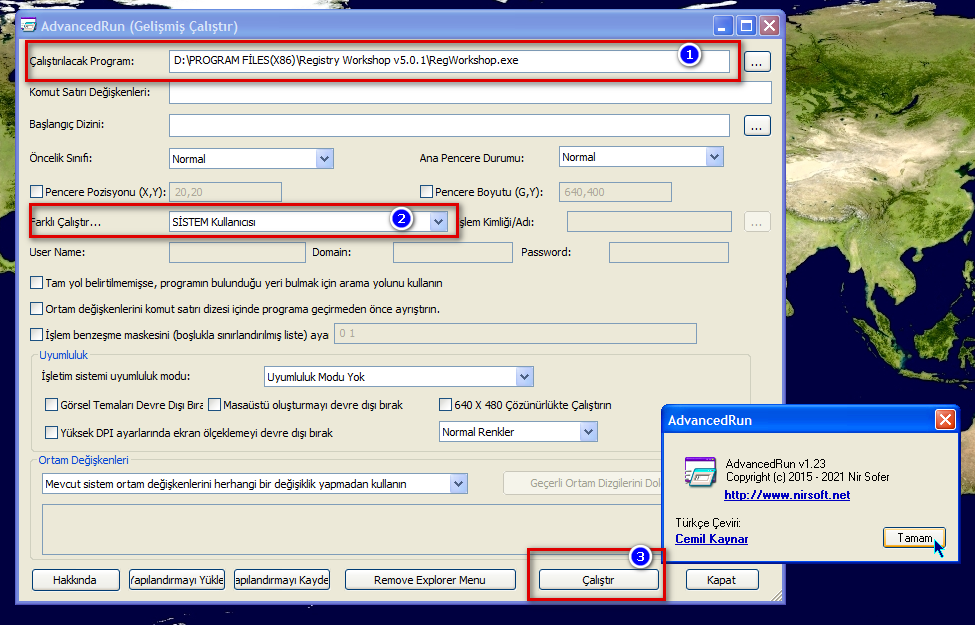Click Remove Explorer Menu button
975x625 pixels.
(x=430, y=580)
